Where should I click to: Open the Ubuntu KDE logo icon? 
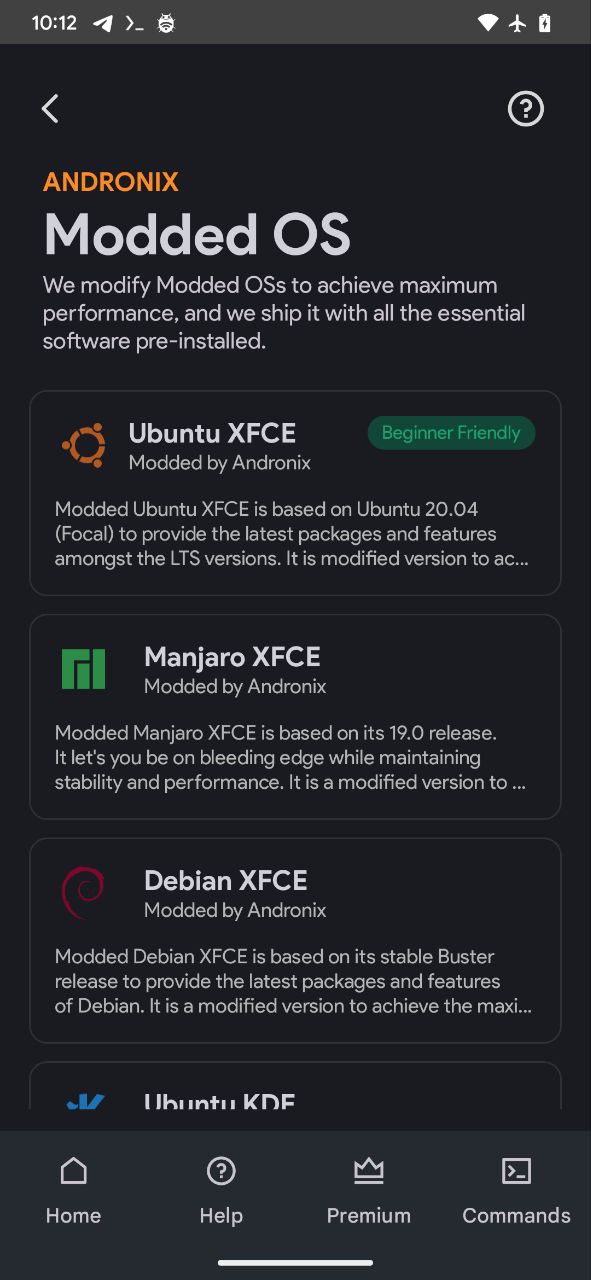click(x=84, y=1100)
